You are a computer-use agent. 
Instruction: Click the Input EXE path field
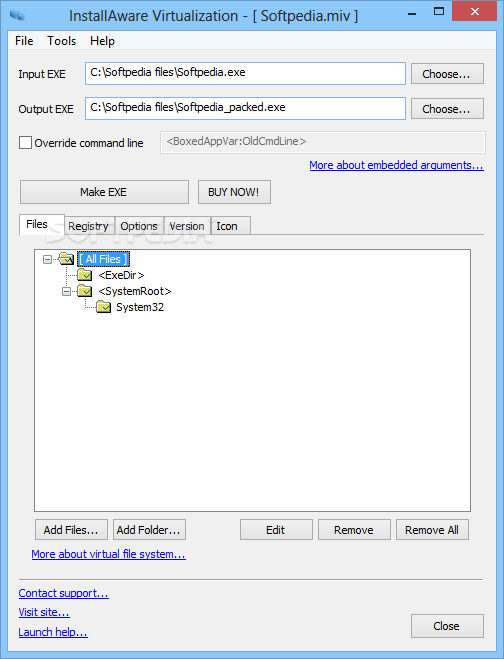tap(245, 73)
